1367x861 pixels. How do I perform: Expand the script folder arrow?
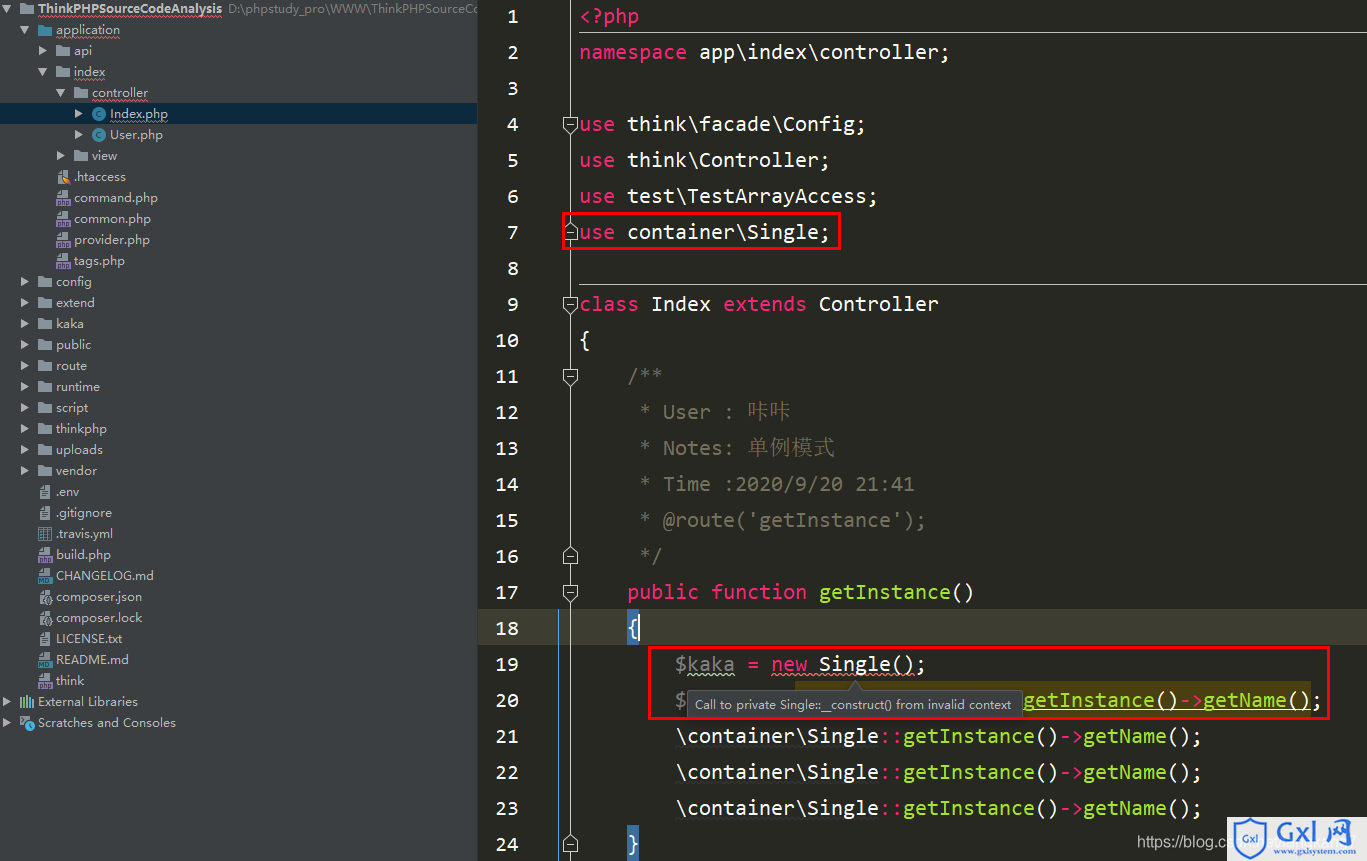pos(25,408)
